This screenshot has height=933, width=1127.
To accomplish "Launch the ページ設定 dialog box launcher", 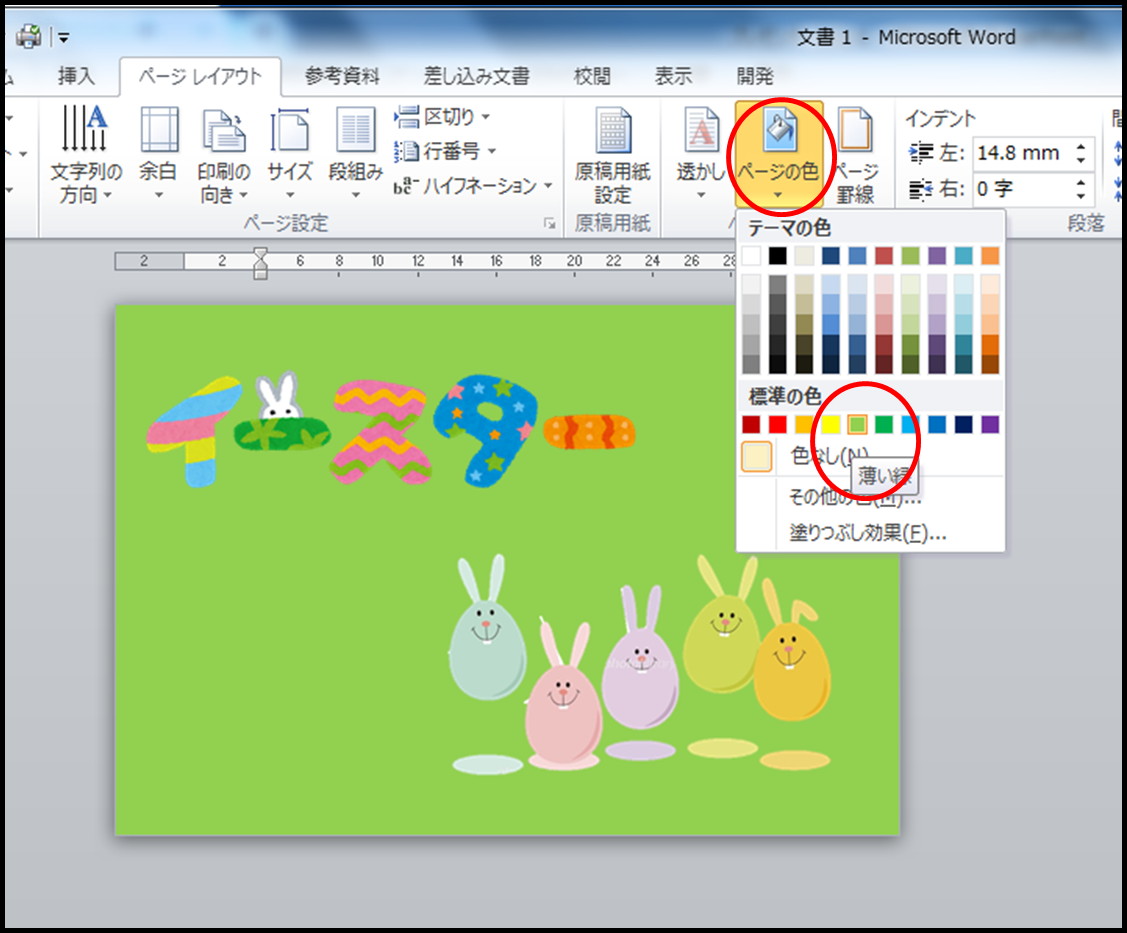I will point(550,224).
